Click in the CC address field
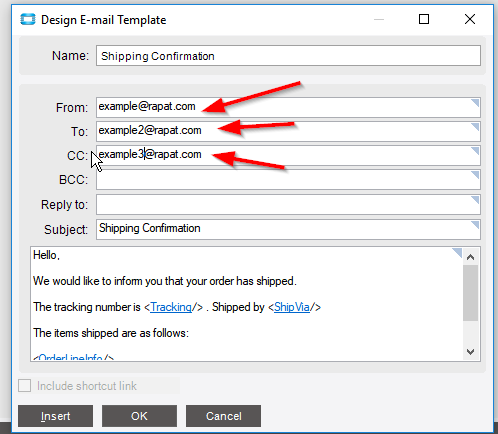Screen dimensions: 498x434 point(288,155)
